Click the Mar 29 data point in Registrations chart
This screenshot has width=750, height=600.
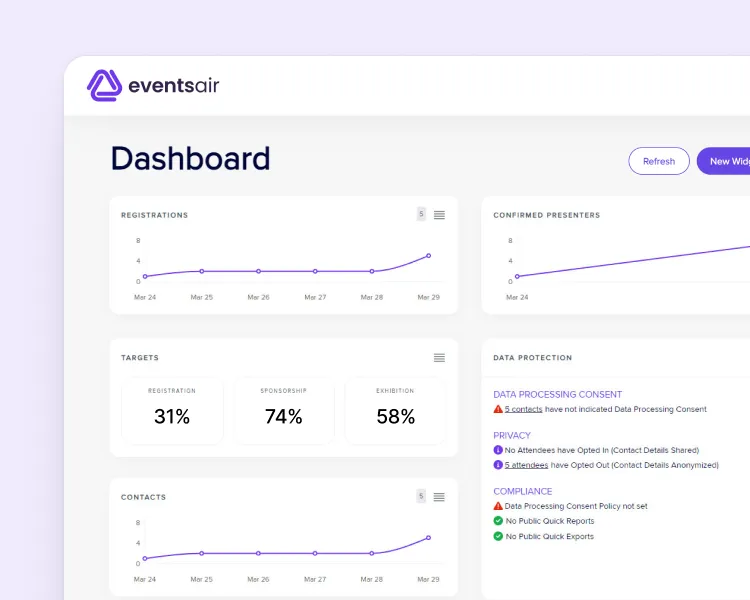[429, 256]
